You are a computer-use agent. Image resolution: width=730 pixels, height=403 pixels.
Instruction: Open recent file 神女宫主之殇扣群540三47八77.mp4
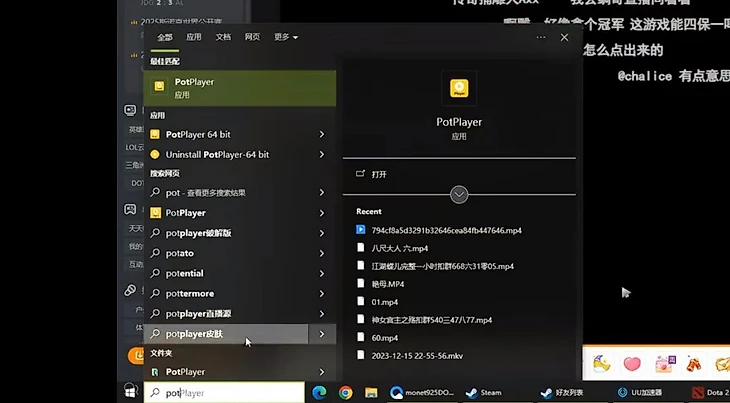click(x=432, y=320)
